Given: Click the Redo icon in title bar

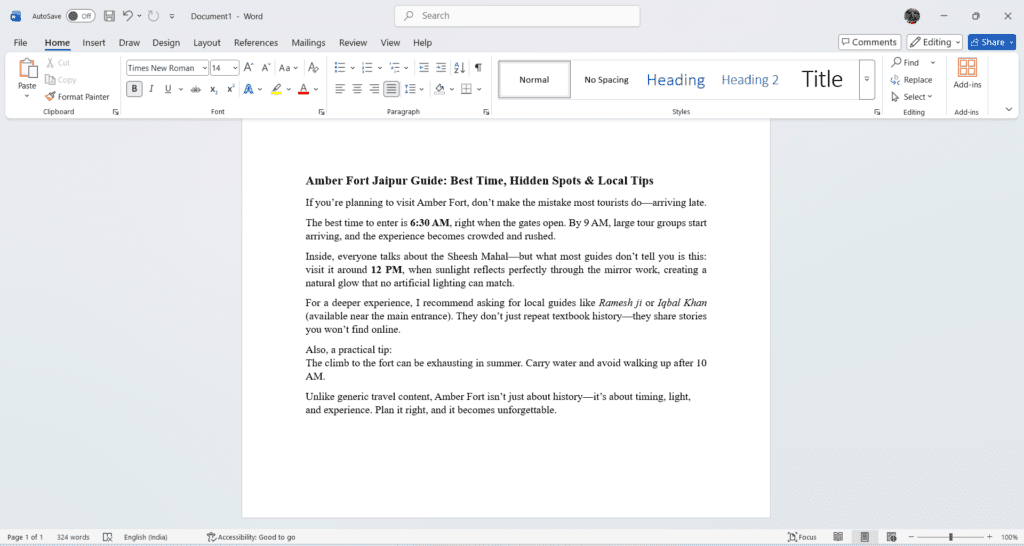Looking at the screenshot, I should pyautogui.click(x=153, y=16).
